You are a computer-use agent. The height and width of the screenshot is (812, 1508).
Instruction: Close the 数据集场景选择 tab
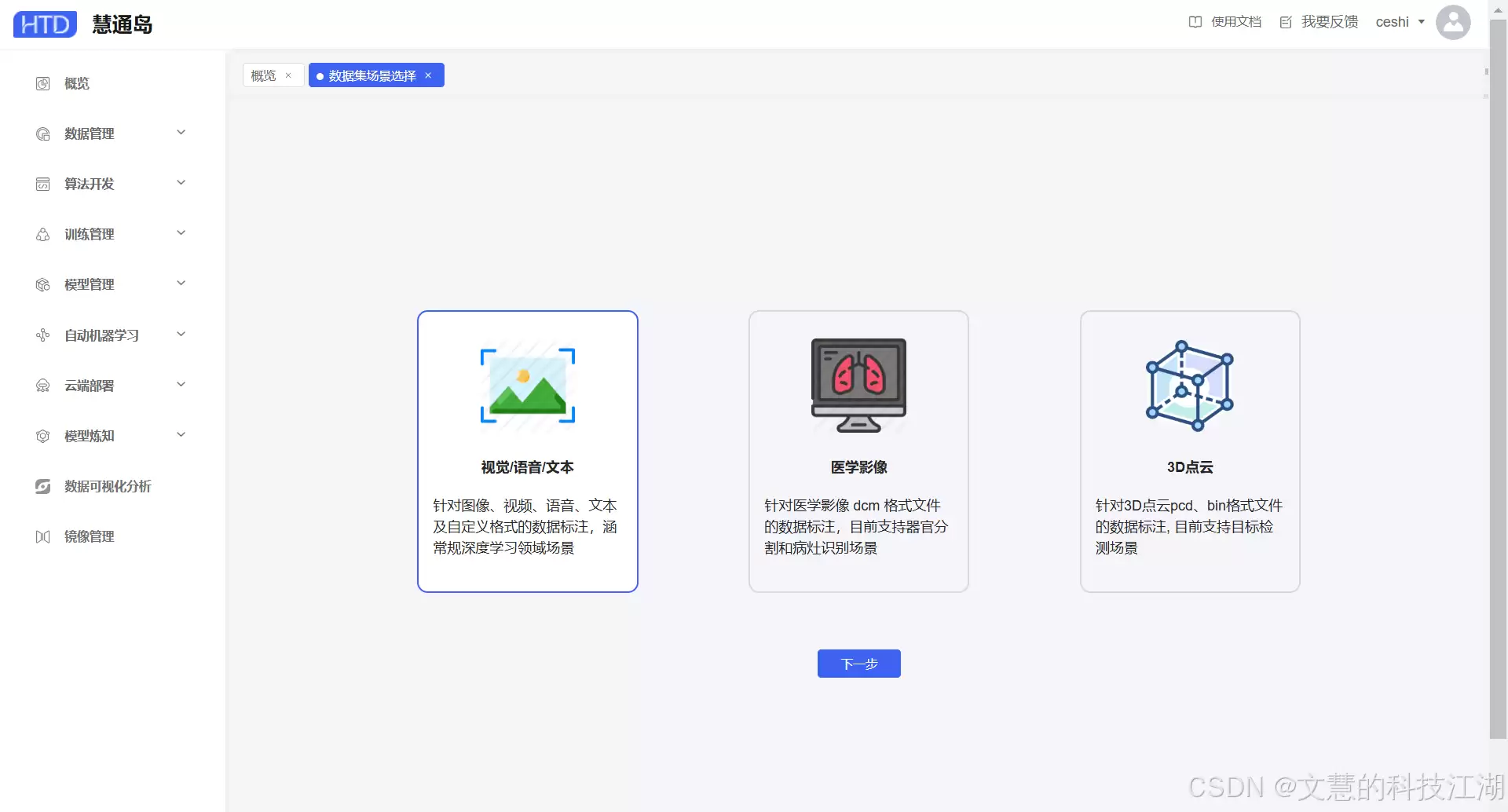(428, 75)
